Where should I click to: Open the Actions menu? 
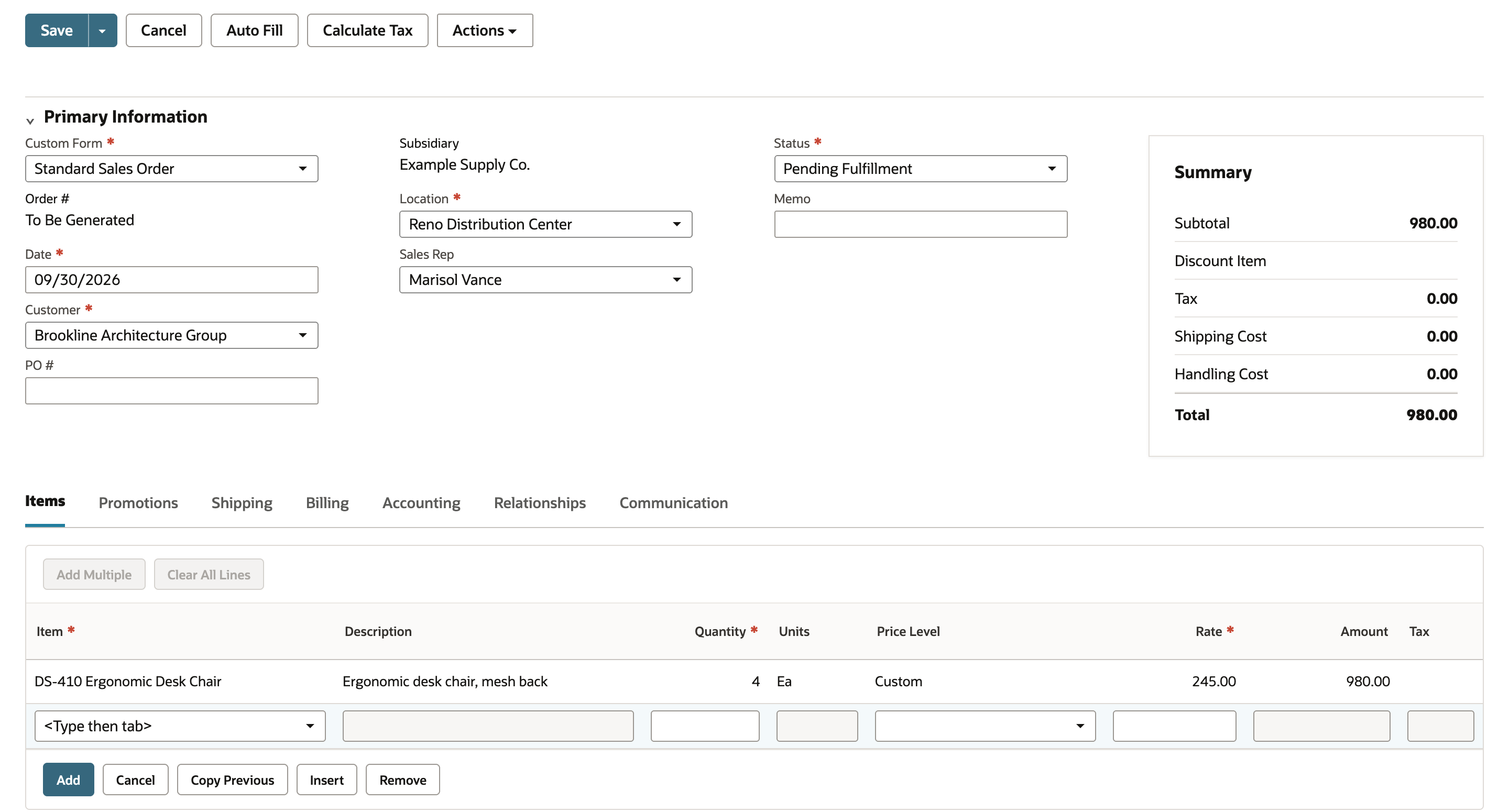point(485,30)
